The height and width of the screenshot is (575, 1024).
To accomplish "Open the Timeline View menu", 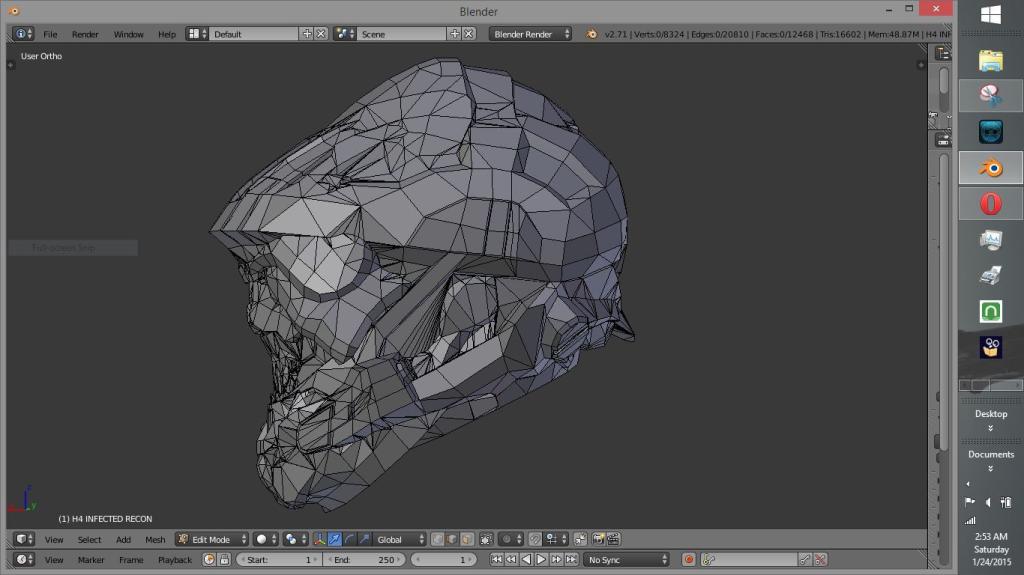I will [54, 560].
